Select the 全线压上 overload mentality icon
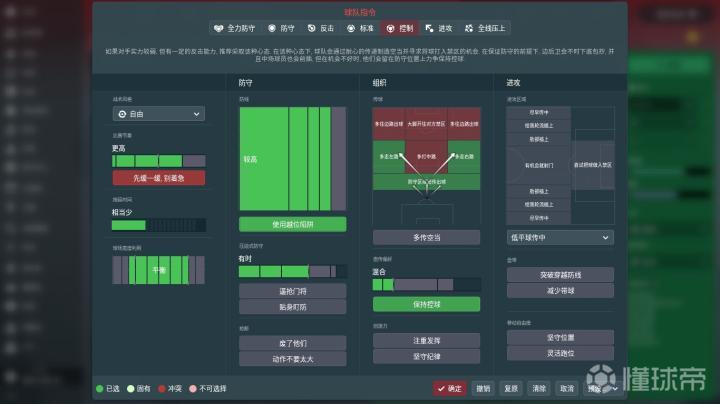The height and width of the screenshot is (404, 720). tap(471, 29)
